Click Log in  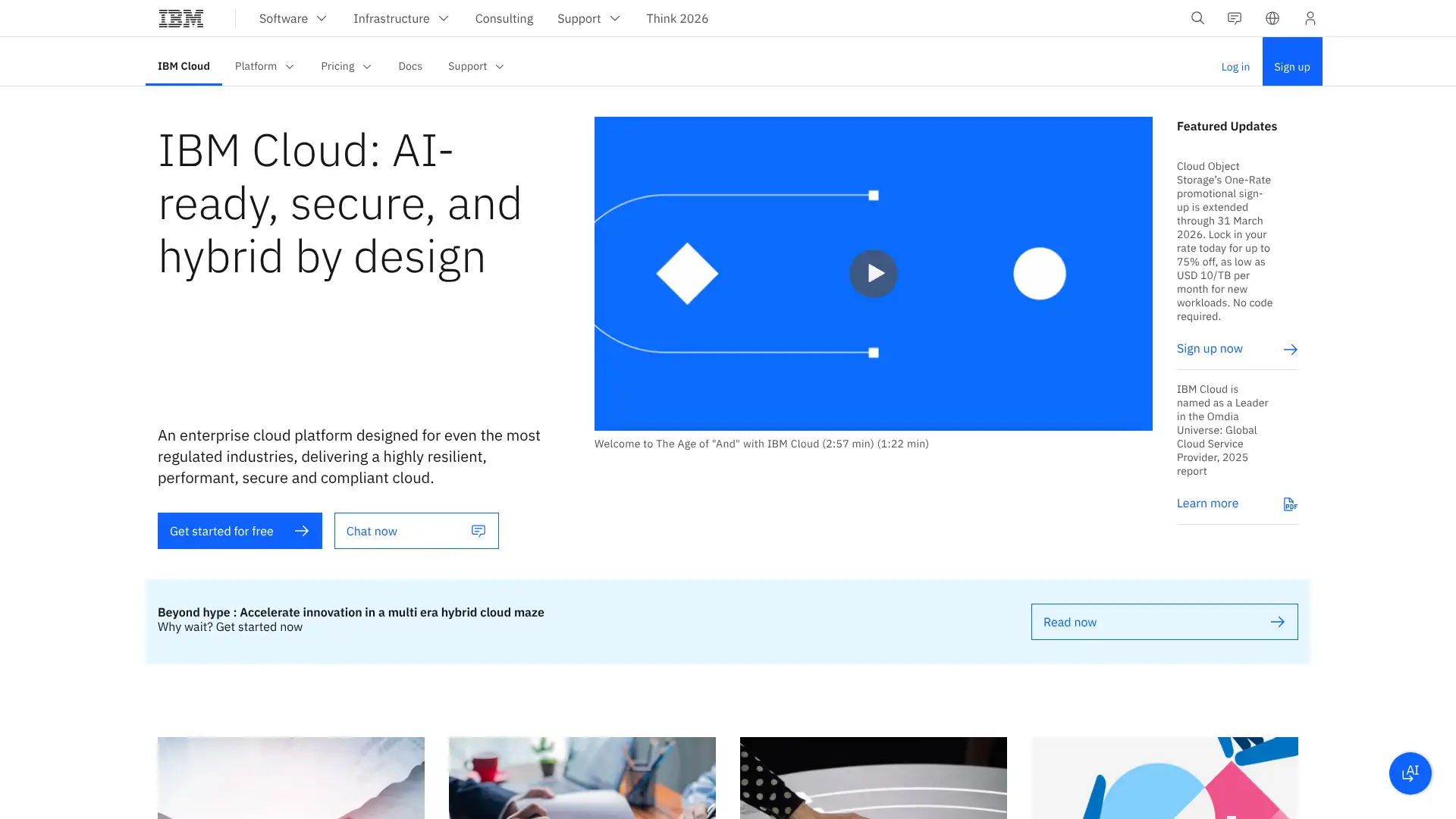click(1235, 67)
